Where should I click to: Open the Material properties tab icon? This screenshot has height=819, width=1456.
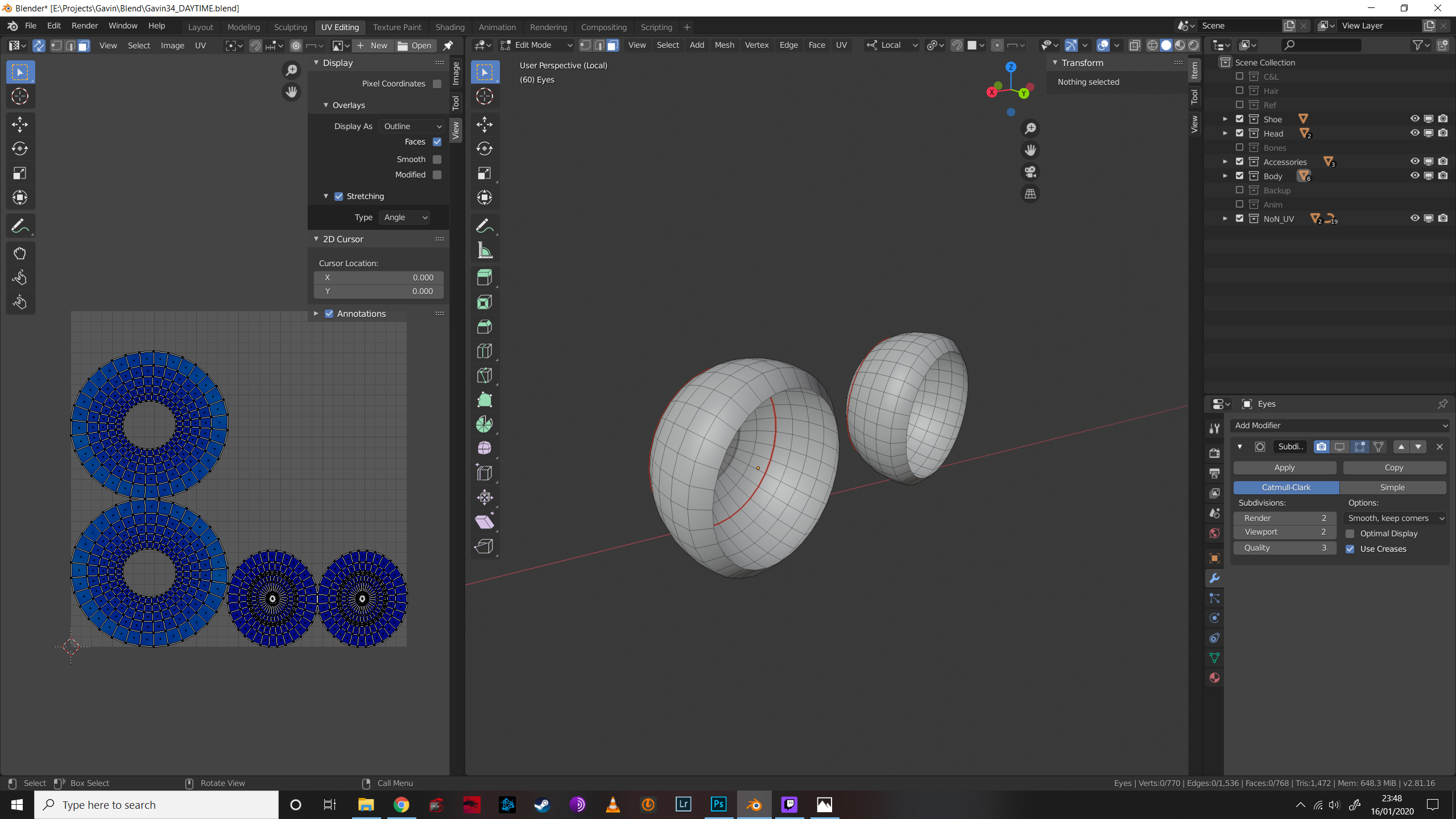coord(1214,678)
